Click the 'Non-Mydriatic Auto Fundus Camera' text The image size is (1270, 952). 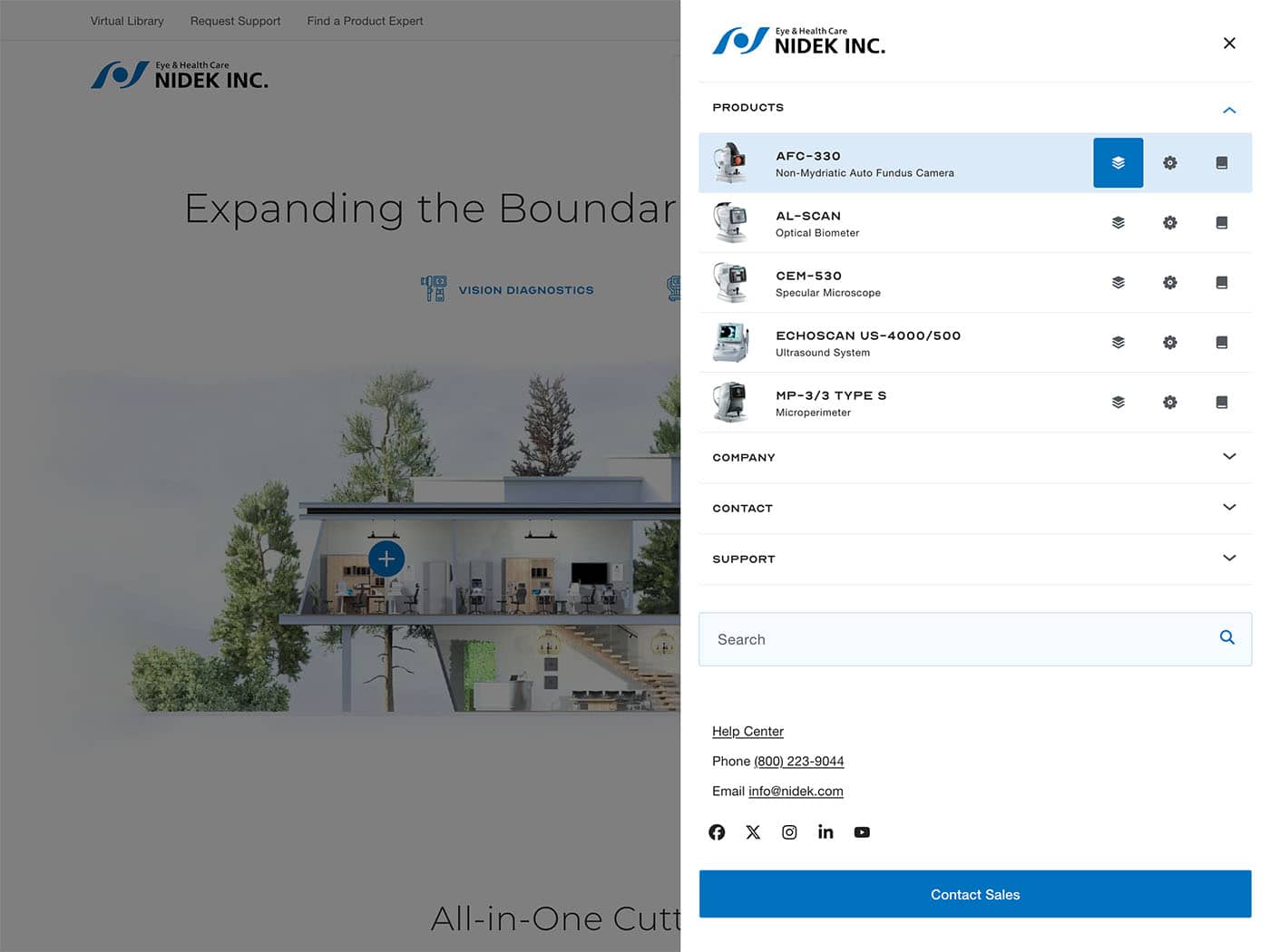click(865, 173)
